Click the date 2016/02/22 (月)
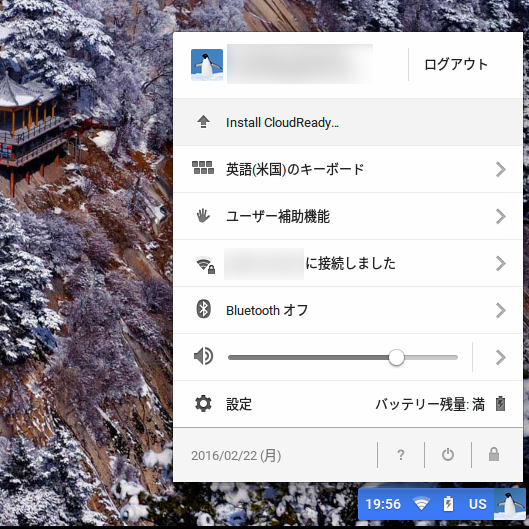The image size is (529, 529). tap(236, 455)
